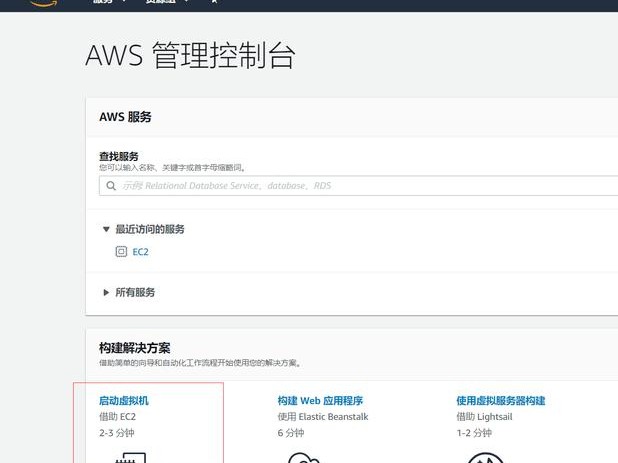Click the 查找服务 label
618x463 pixels.
119,156
